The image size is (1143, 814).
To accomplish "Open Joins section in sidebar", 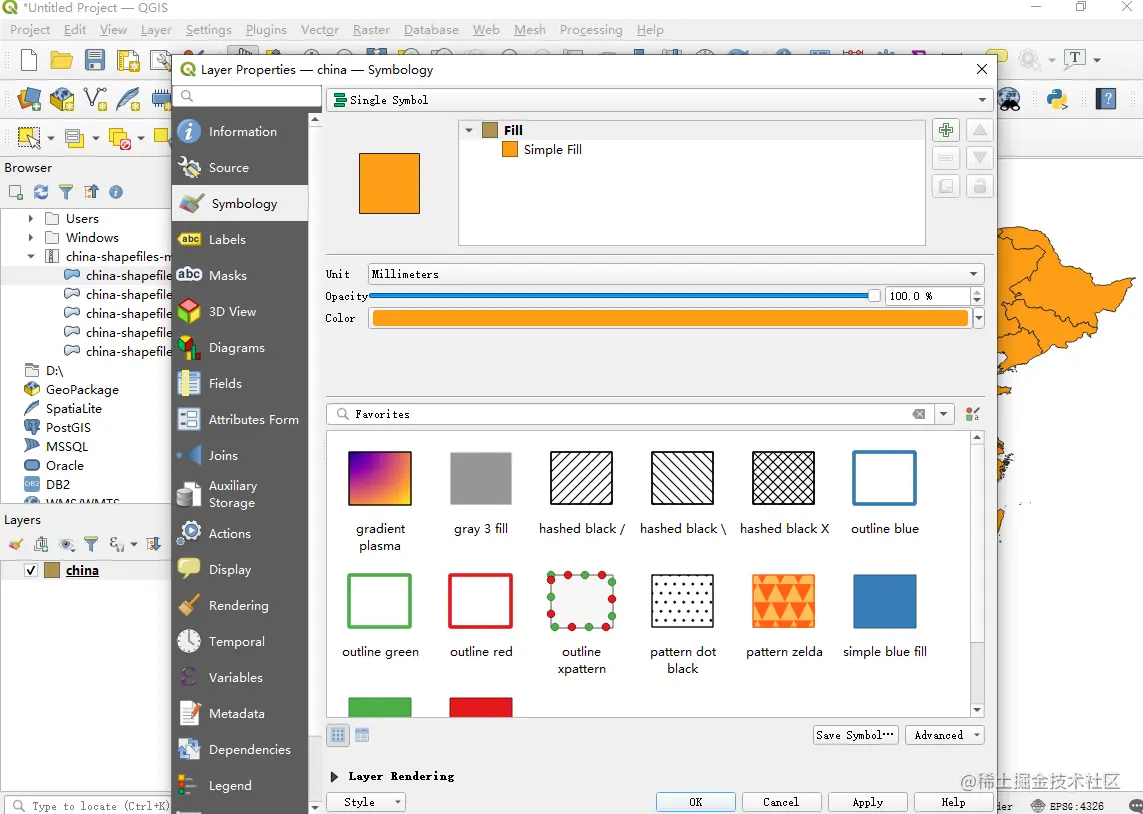I will (x=240, y=455).
